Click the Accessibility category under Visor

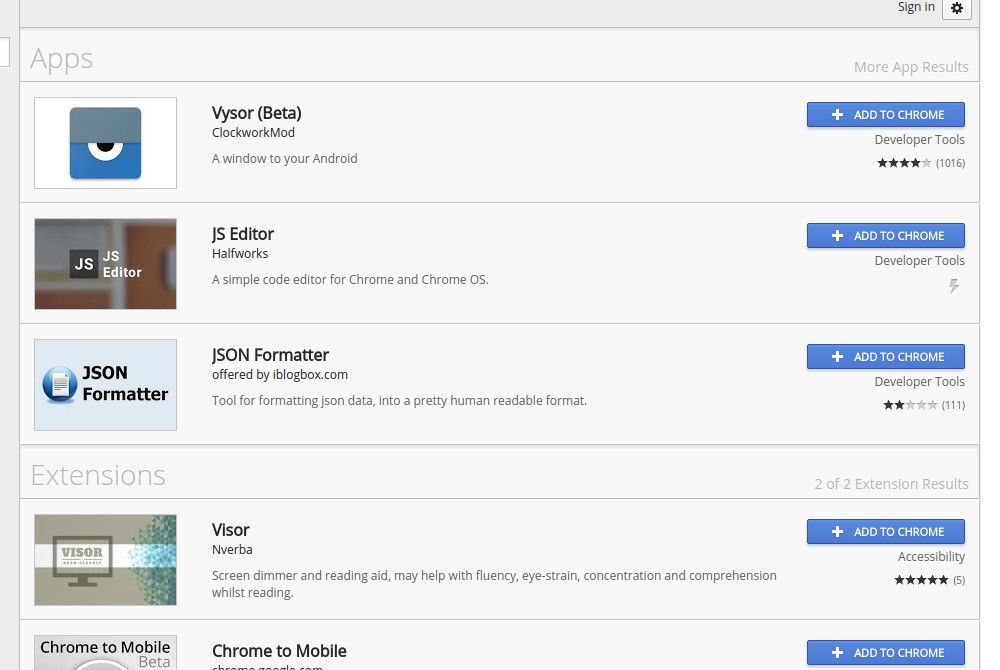[931, 557]
